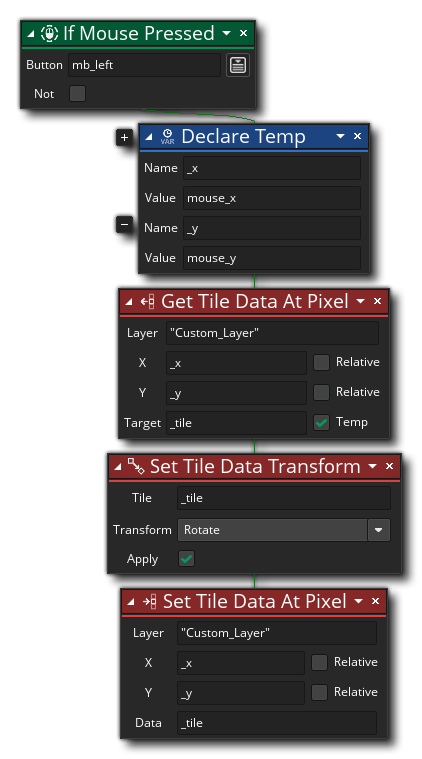Collapse the Set Tile Data At Pixel node
Viewport: 422px width, 759px height.
coord(131,602)
